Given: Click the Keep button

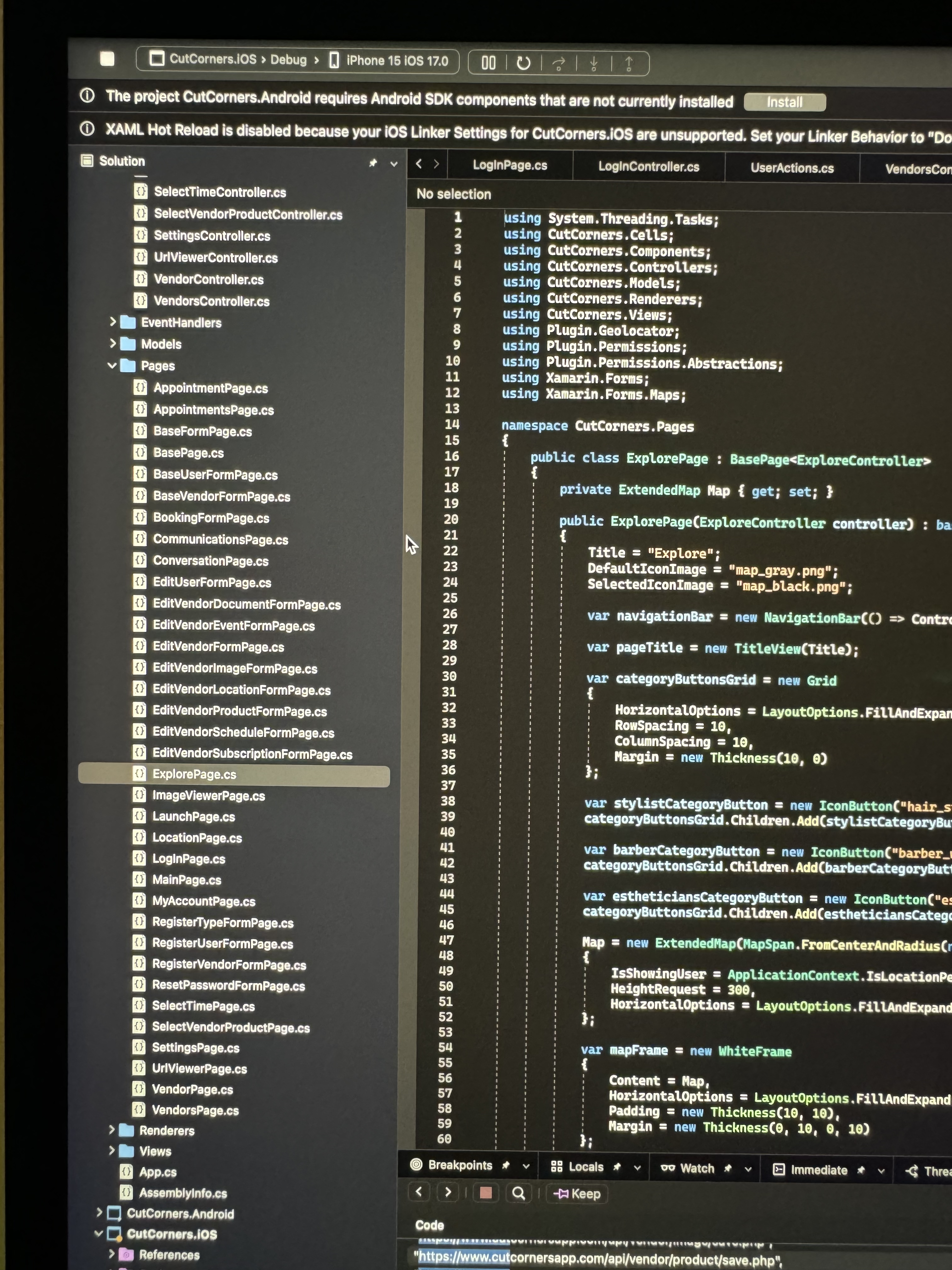Looking at the screenshot, I should pos(577,1194).
